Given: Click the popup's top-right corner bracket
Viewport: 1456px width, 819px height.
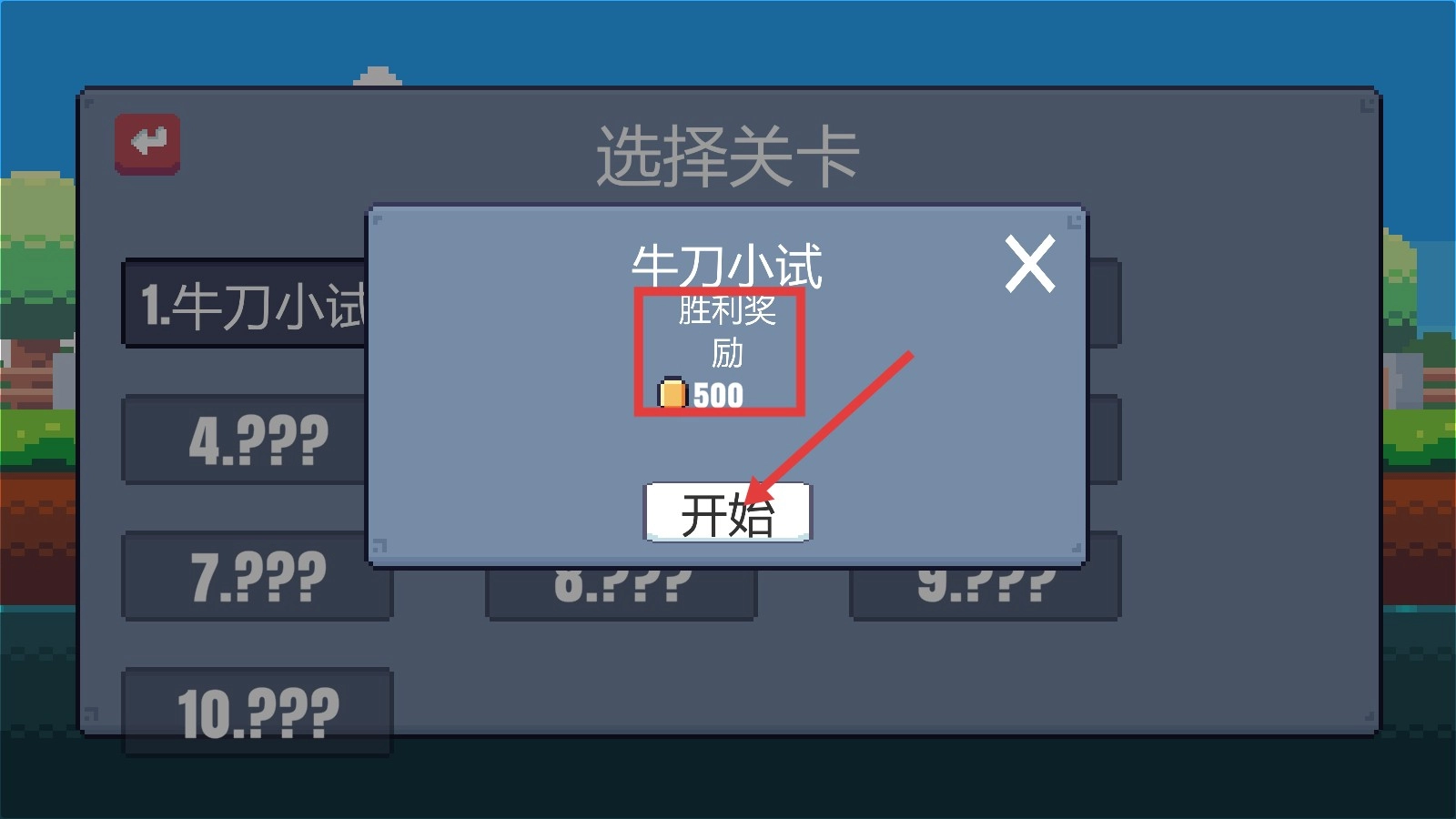Looking at the screenshot, I should (x=1074, y=220).
